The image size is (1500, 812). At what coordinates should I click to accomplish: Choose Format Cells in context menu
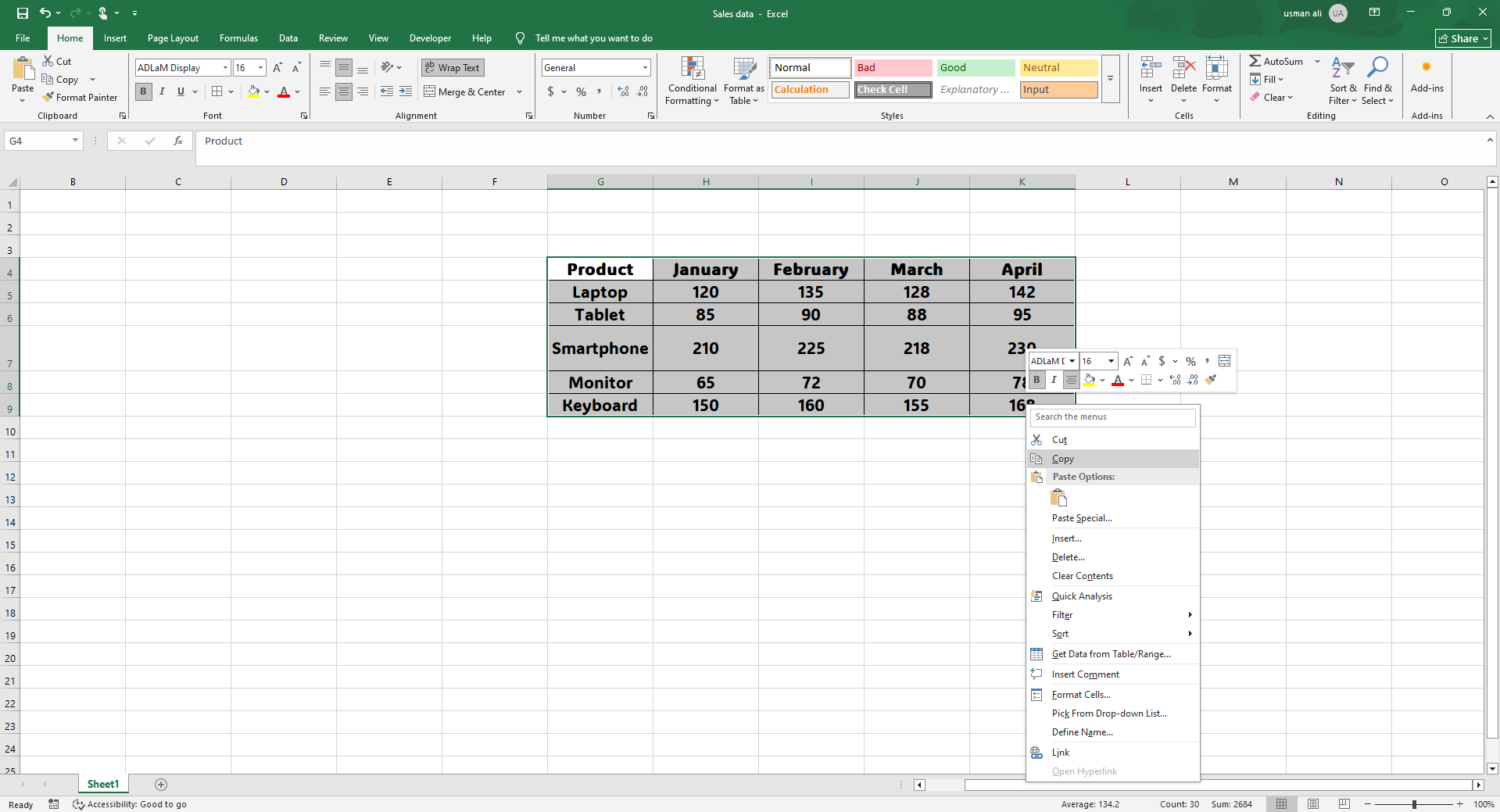pyautogui.click(x=1113, y=695)
